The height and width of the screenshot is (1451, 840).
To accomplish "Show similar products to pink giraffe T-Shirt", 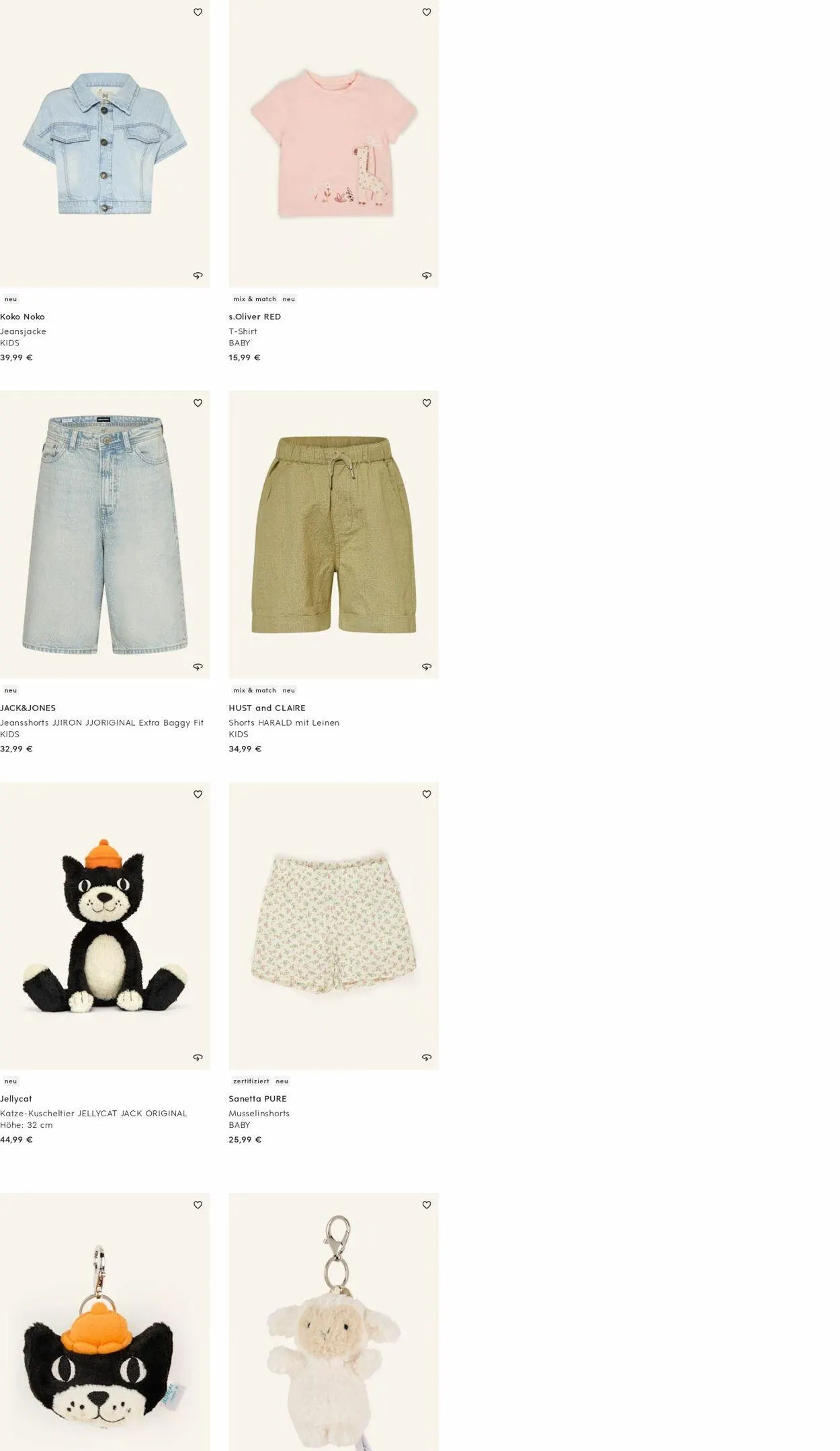I will (426, 276).
